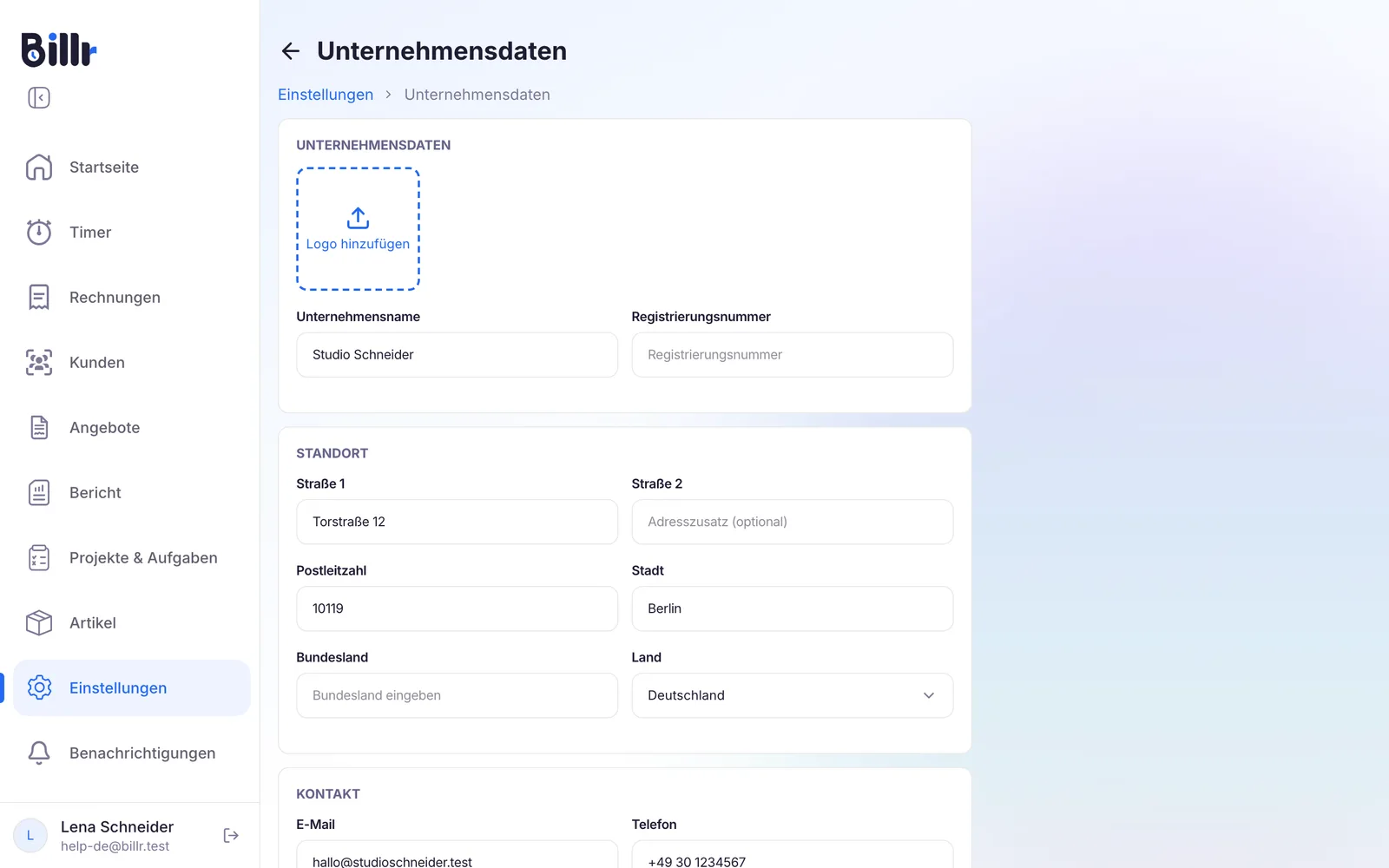
Task: Click the Unternehmensdaten page title
Action: point(442,51)
